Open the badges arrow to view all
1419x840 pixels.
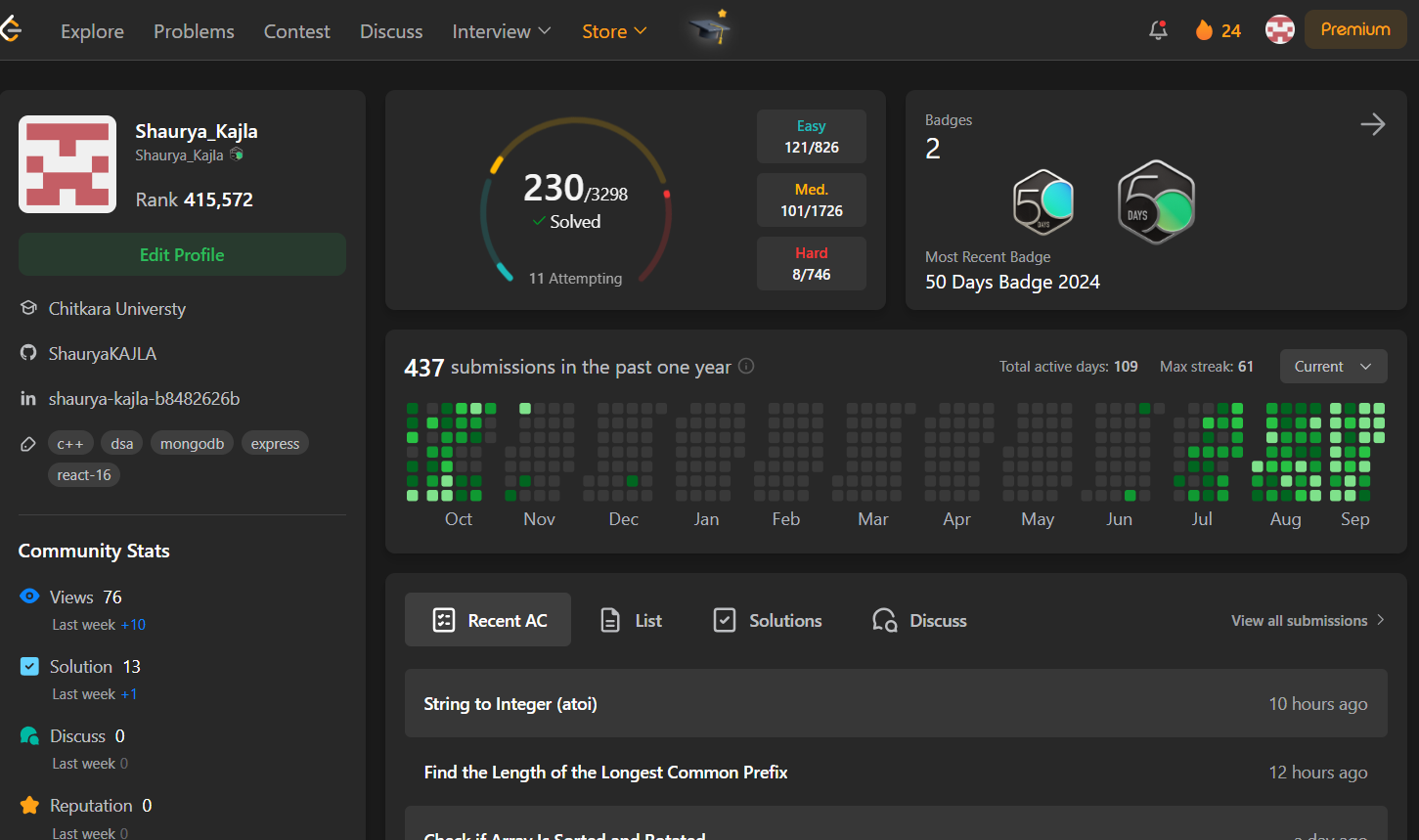click(1373, 124)
